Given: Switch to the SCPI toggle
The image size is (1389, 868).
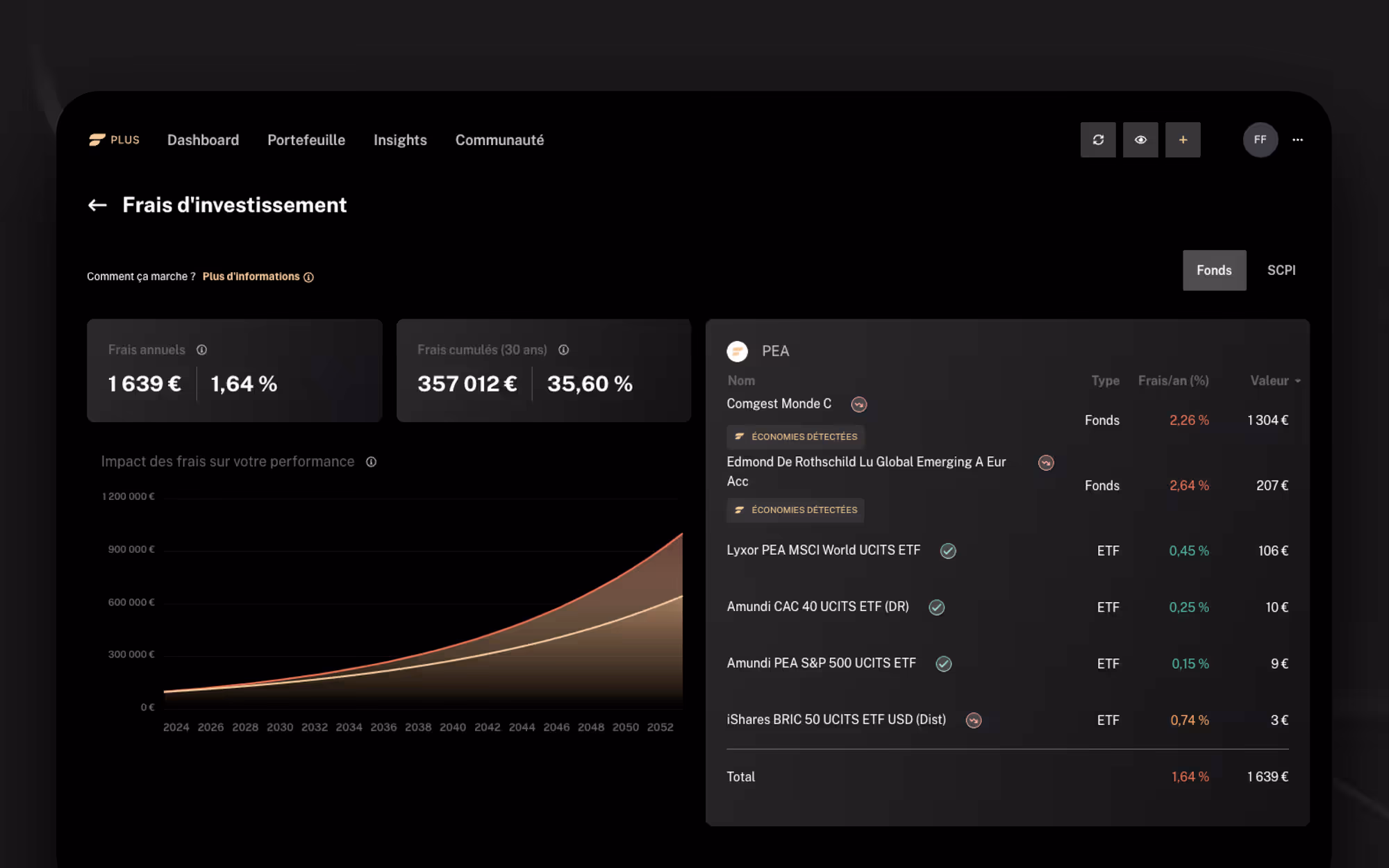Looking at the screenshot, I should pos(1281,270).
